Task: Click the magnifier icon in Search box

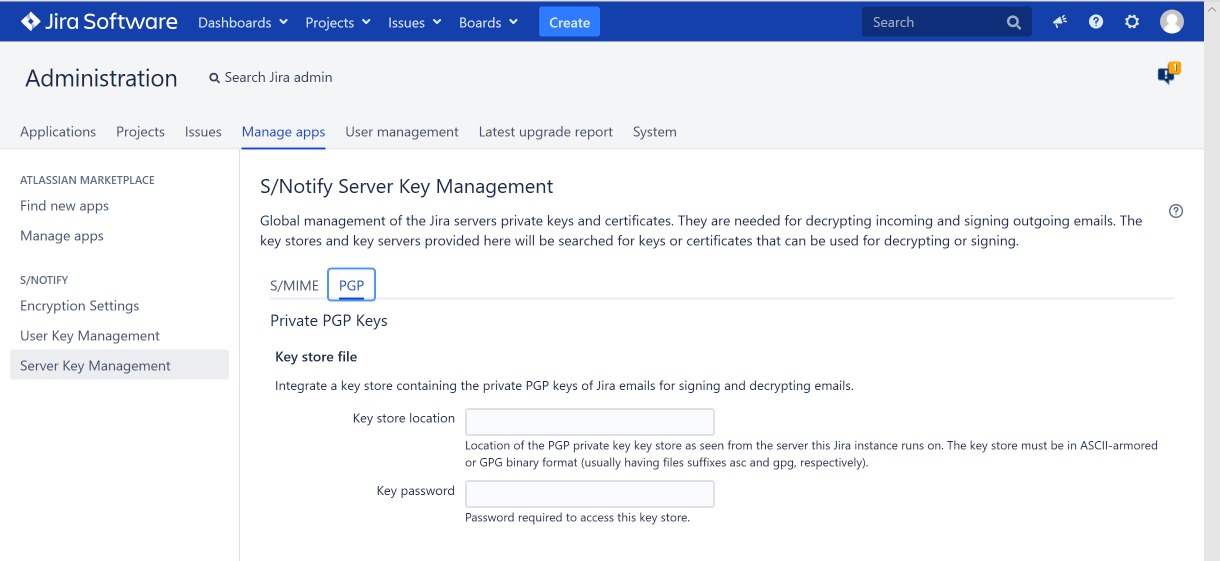Action: [1013, 22]
